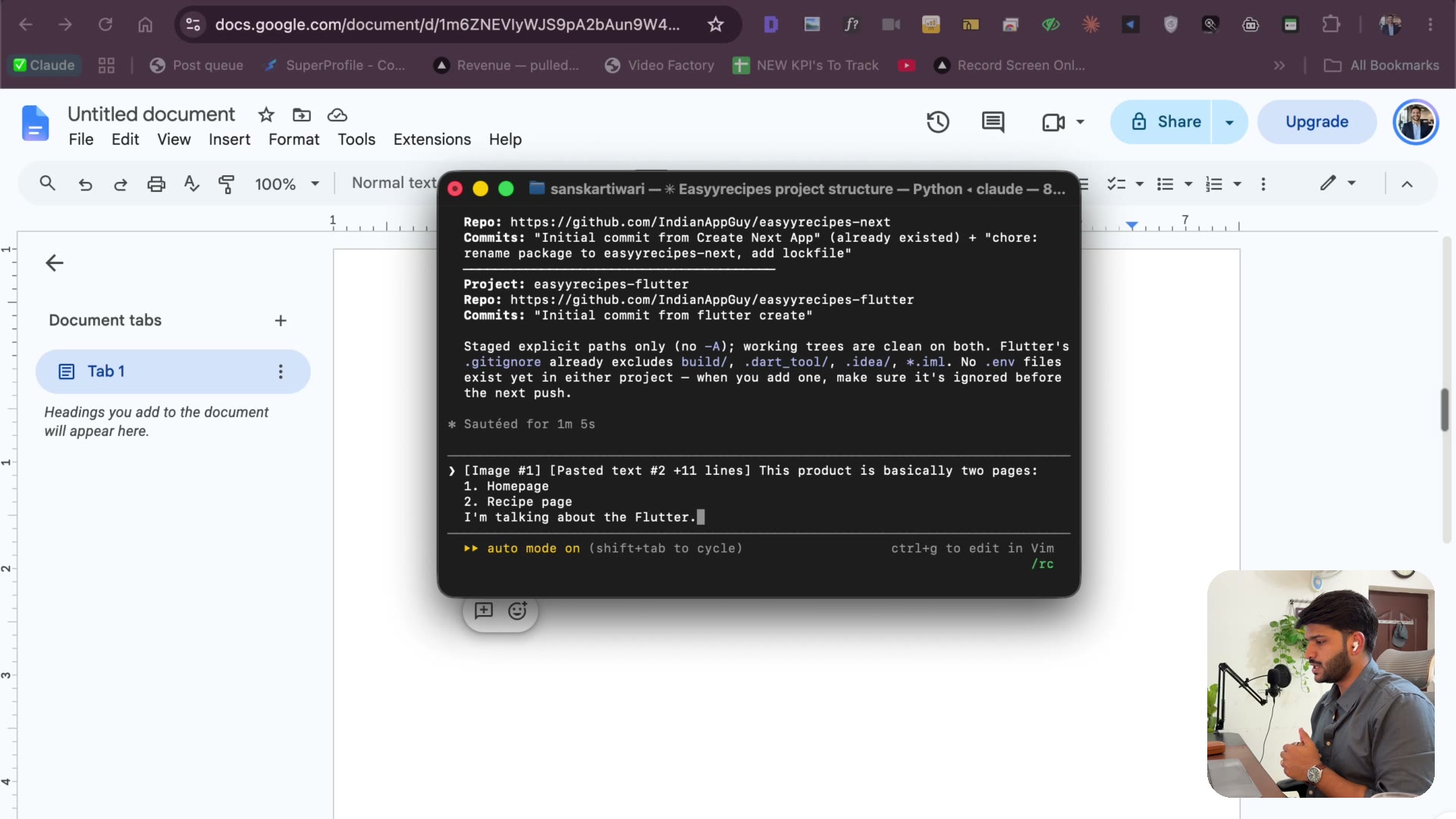
Task: Insert a numbered list
Action: point(1214,184)
